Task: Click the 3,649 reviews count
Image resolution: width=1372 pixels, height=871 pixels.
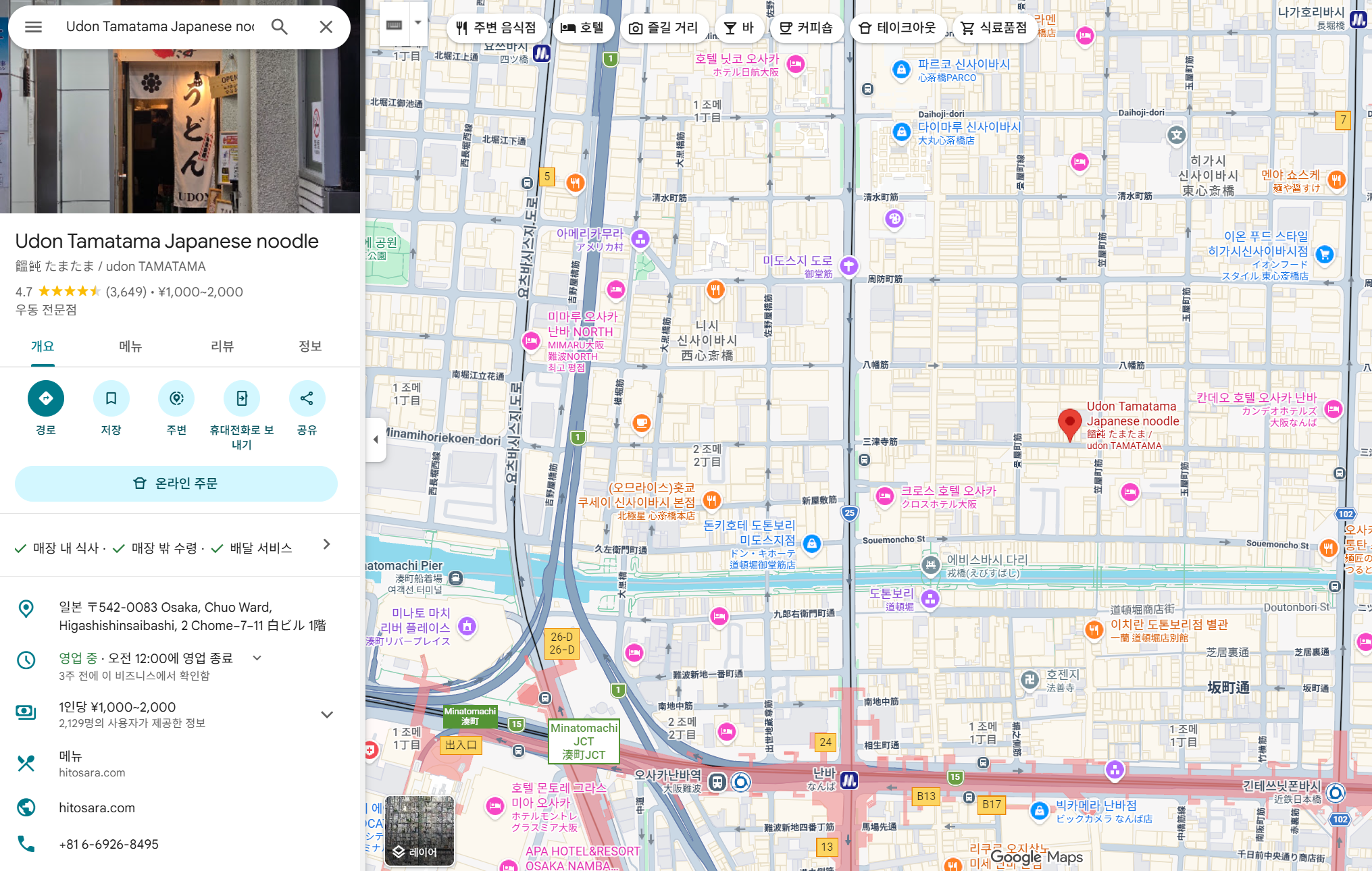Action: click(x=126, y=292)
